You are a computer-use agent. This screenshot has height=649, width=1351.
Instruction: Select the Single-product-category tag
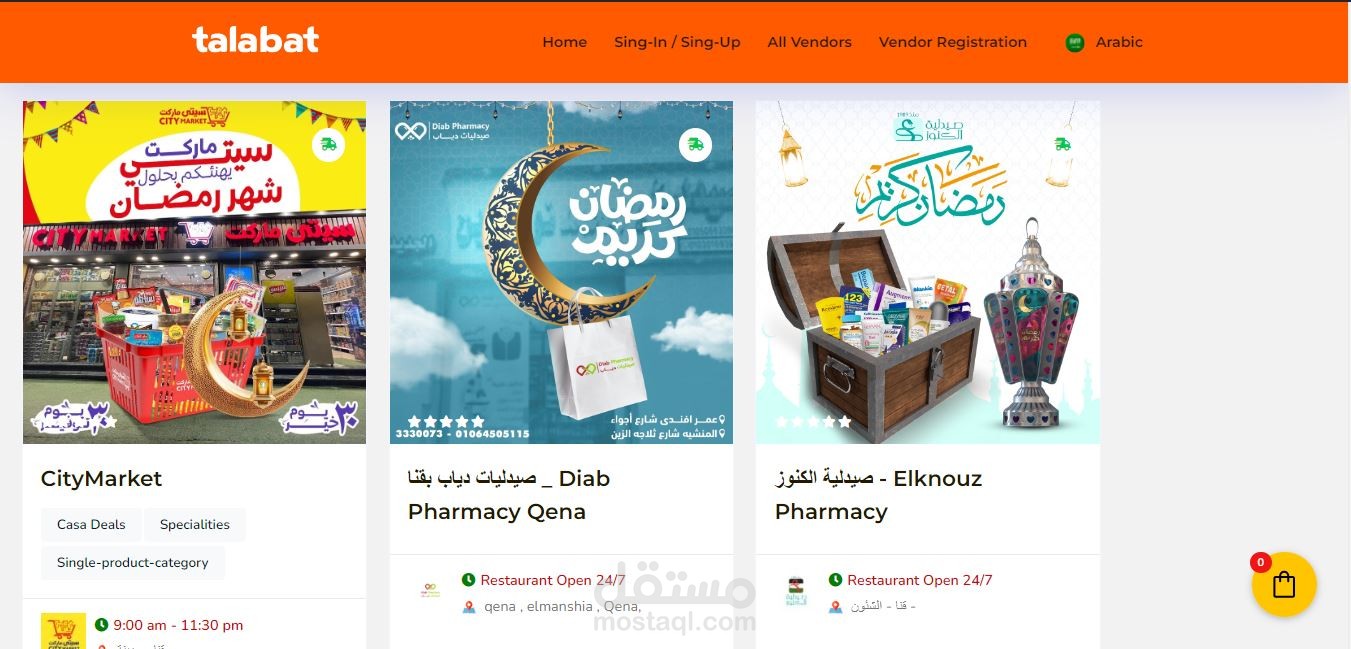coord(133,563)
